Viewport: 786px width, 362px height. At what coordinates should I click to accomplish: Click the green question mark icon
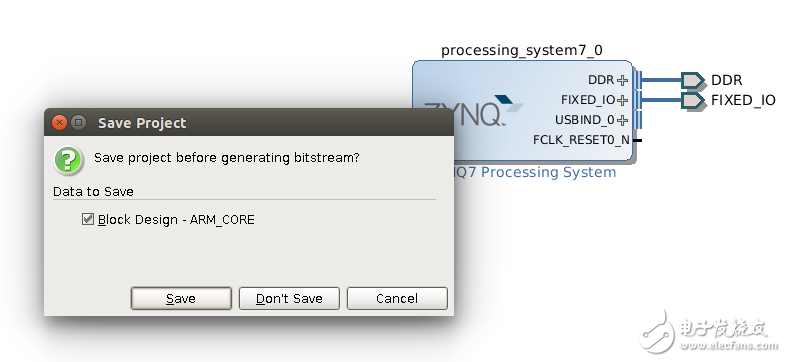69,160
